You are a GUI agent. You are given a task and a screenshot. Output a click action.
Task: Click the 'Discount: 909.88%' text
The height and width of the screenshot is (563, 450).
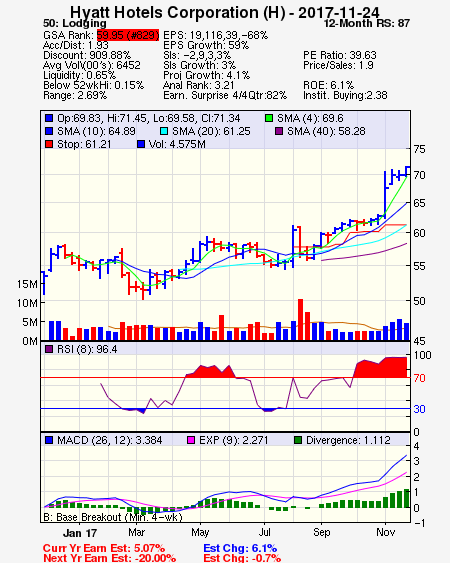pyautogui.click(x=87, y=55)
